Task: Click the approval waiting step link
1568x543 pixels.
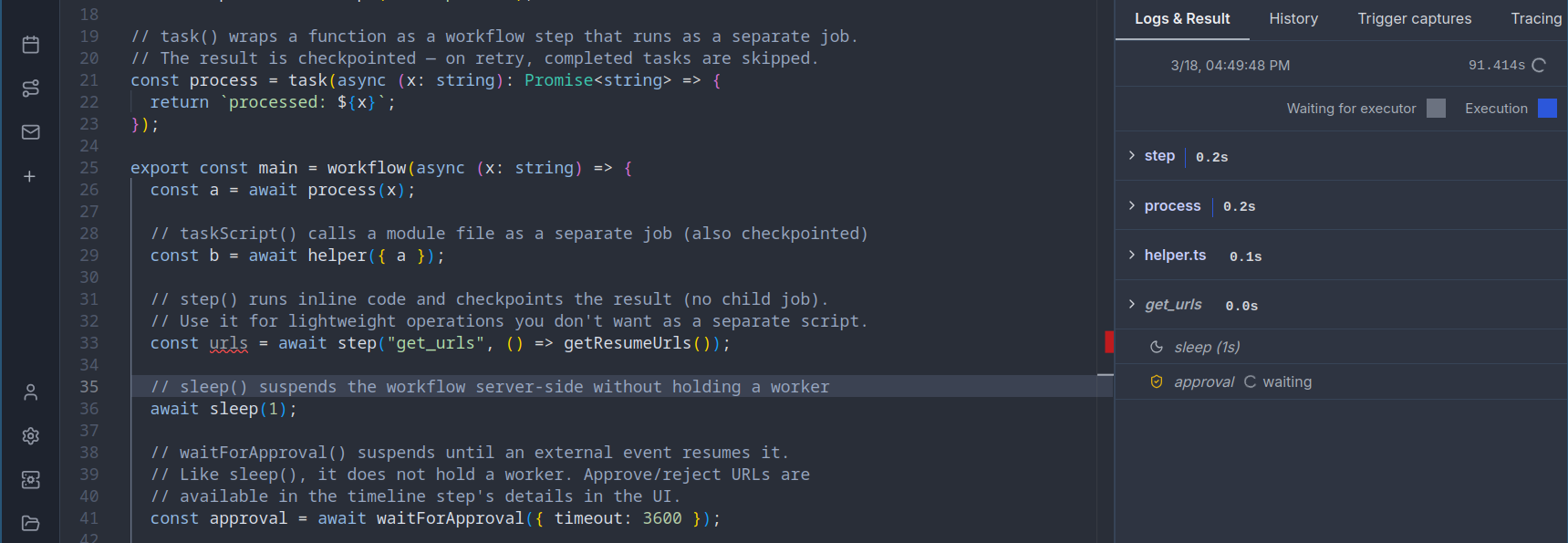Action: [1203, 382]
